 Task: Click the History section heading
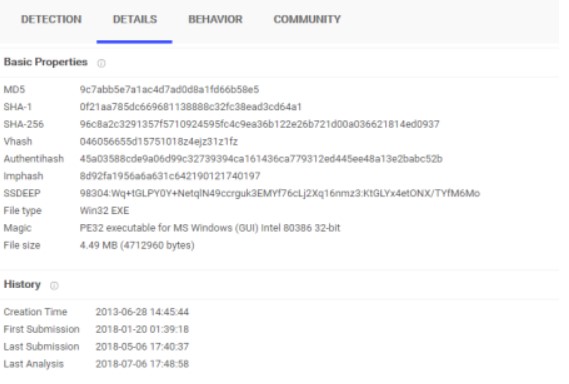22,285
